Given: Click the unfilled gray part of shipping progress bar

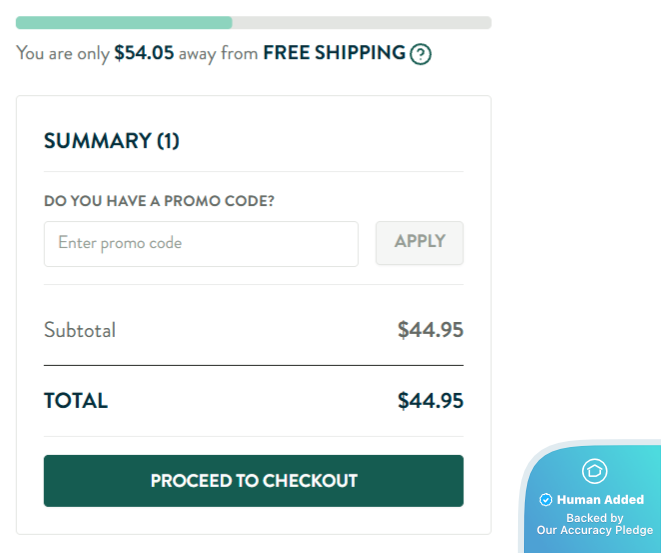Looking at the screenshot, I should click(x=361, y=22).
